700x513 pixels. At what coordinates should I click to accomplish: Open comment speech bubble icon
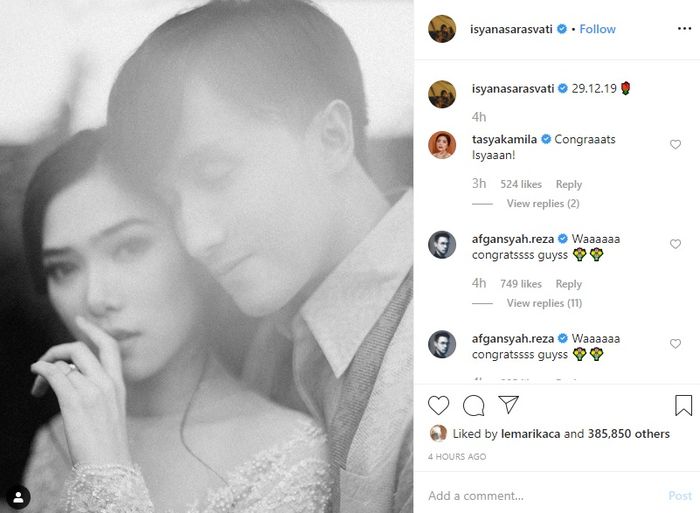pyautogui.click(x=474, y=405)
